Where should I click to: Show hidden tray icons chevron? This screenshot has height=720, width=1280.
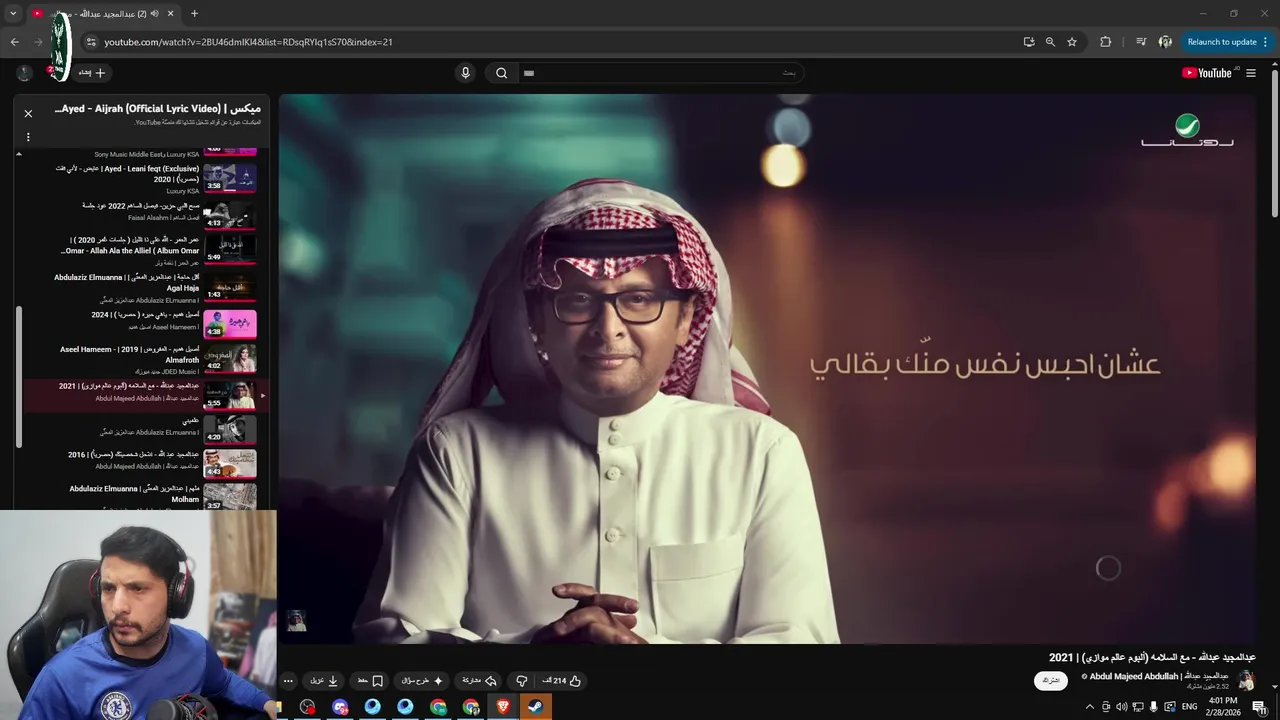[x=1090, y=707]
